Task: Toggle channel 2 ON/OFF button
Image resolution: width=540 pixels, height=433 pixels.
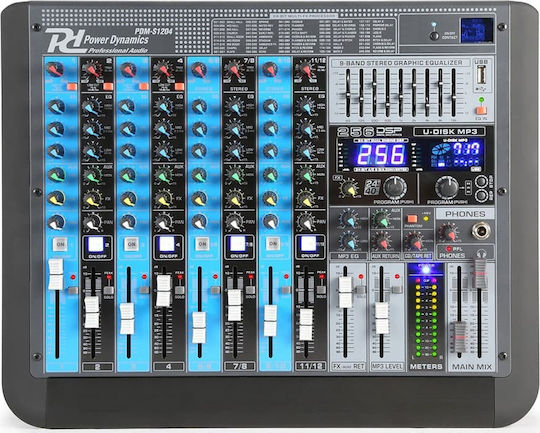Action: (x=96, y=245)
